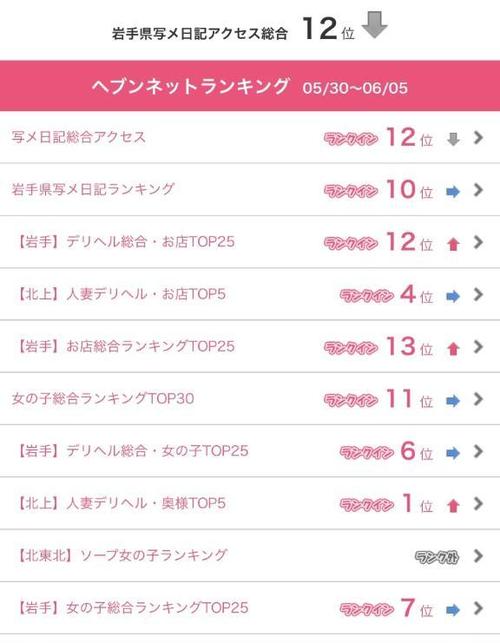Expand the 【北東北】ソープ女の子ランキング chevron

pos(478,556)
